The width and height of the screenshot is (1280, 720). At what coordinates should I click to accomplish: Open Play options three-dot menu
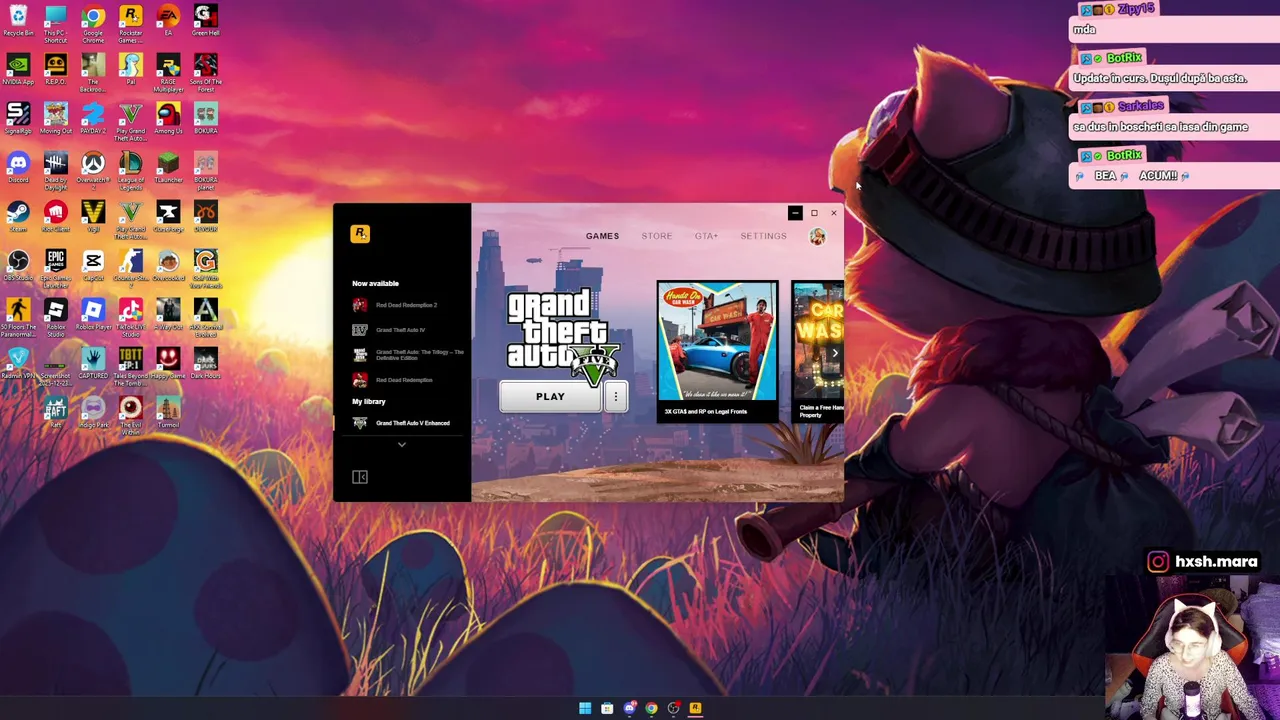[616, 397]
